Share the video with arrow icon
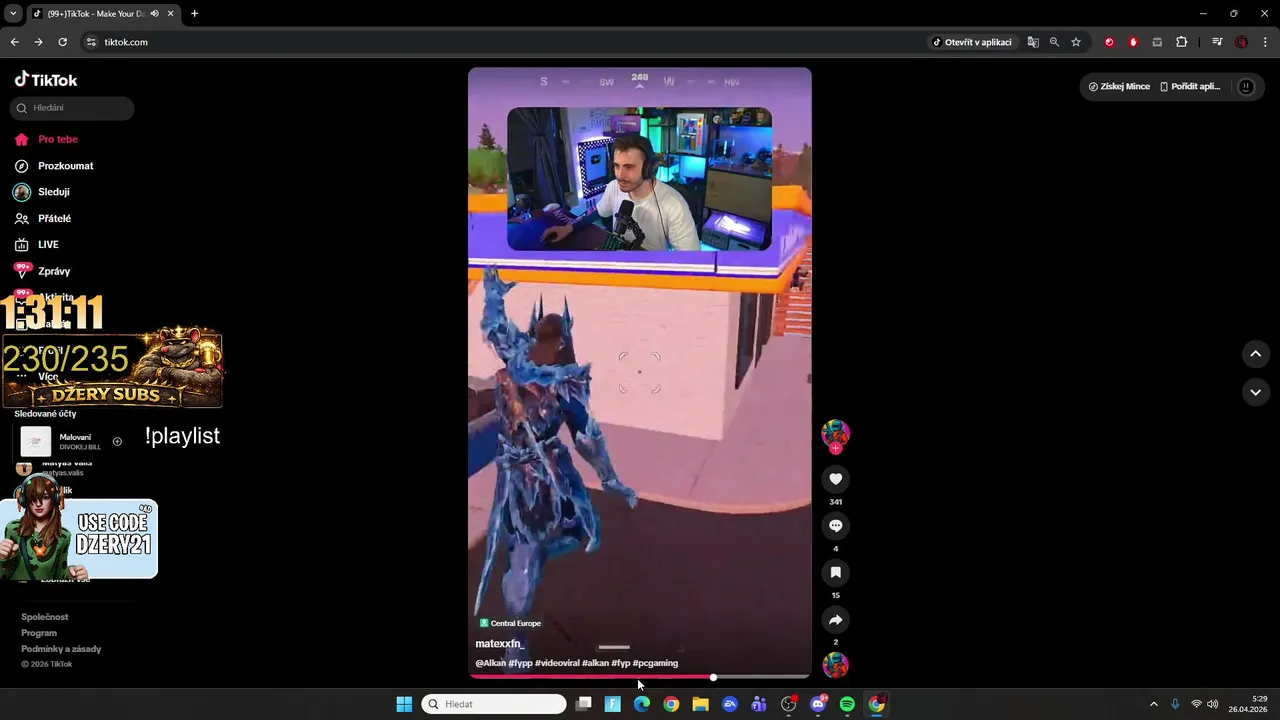Image resolution: width=1280 pixels, height=720 pixels. [x=836, y=620]
